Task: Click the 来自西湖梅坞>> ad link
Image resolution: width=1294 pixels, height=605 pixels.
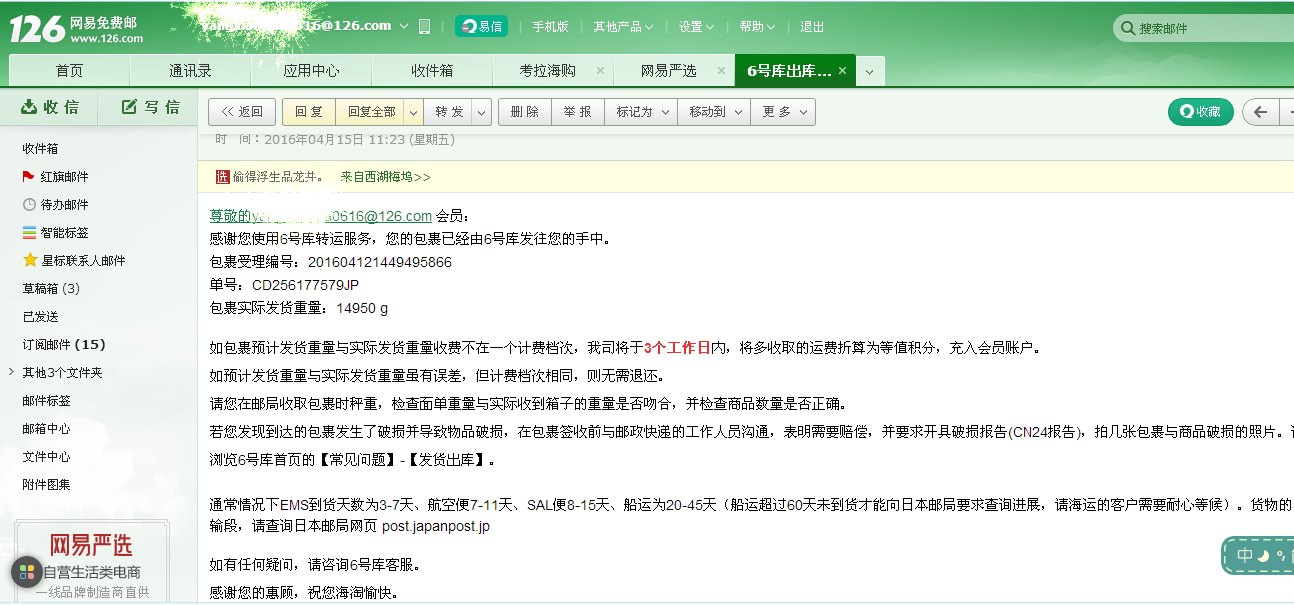Action: [x=385, y=177]
